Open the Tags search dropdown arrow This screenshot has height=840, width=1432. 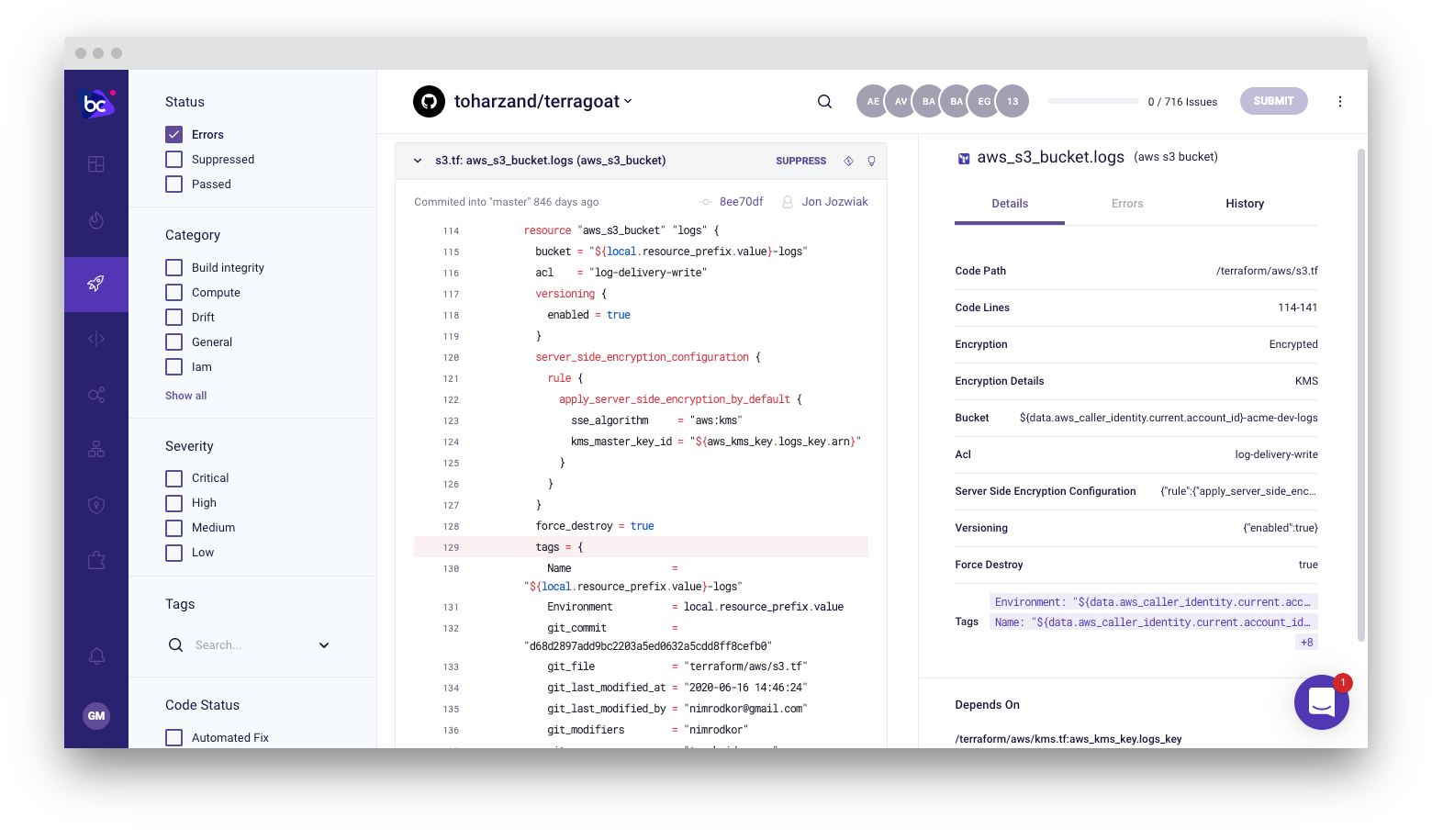pos(324,645)
